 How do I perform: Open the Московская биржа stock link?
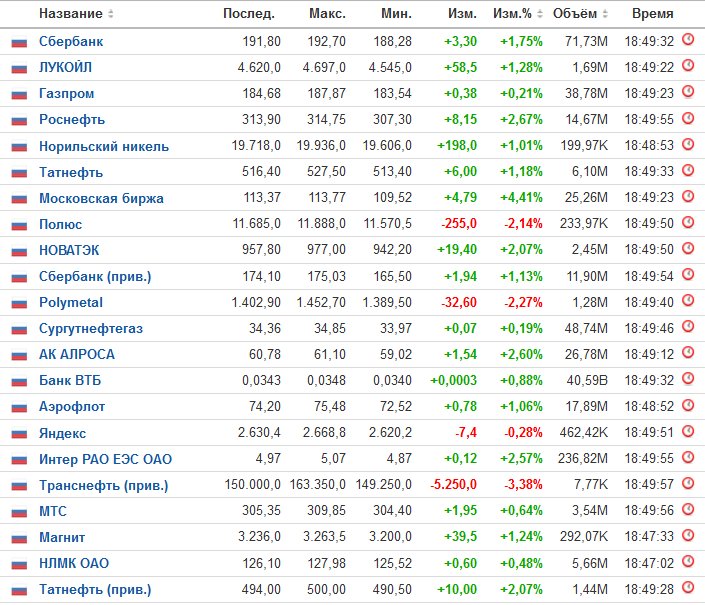[101, 198]
